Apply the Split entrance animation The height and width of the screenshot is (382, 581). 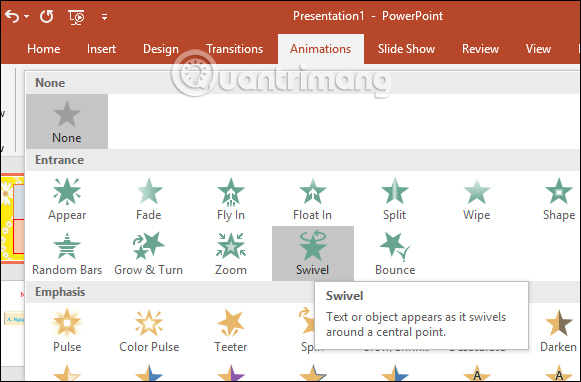(x=394, y=199)
